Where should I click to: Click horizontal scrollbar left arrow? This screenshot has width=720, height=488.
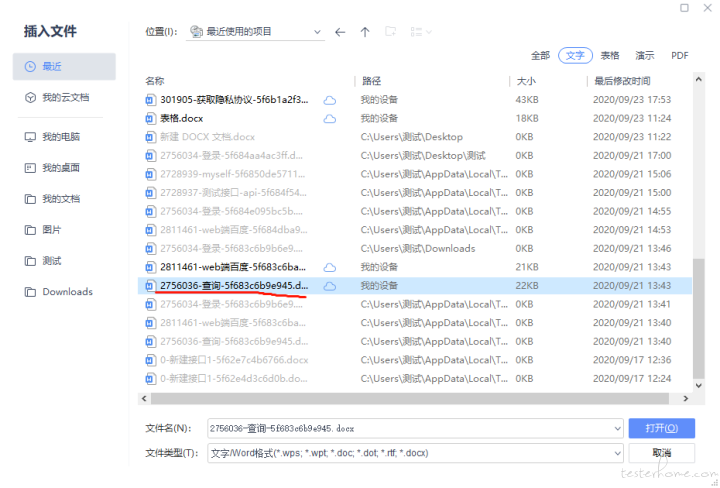click(x=144, y=398)
